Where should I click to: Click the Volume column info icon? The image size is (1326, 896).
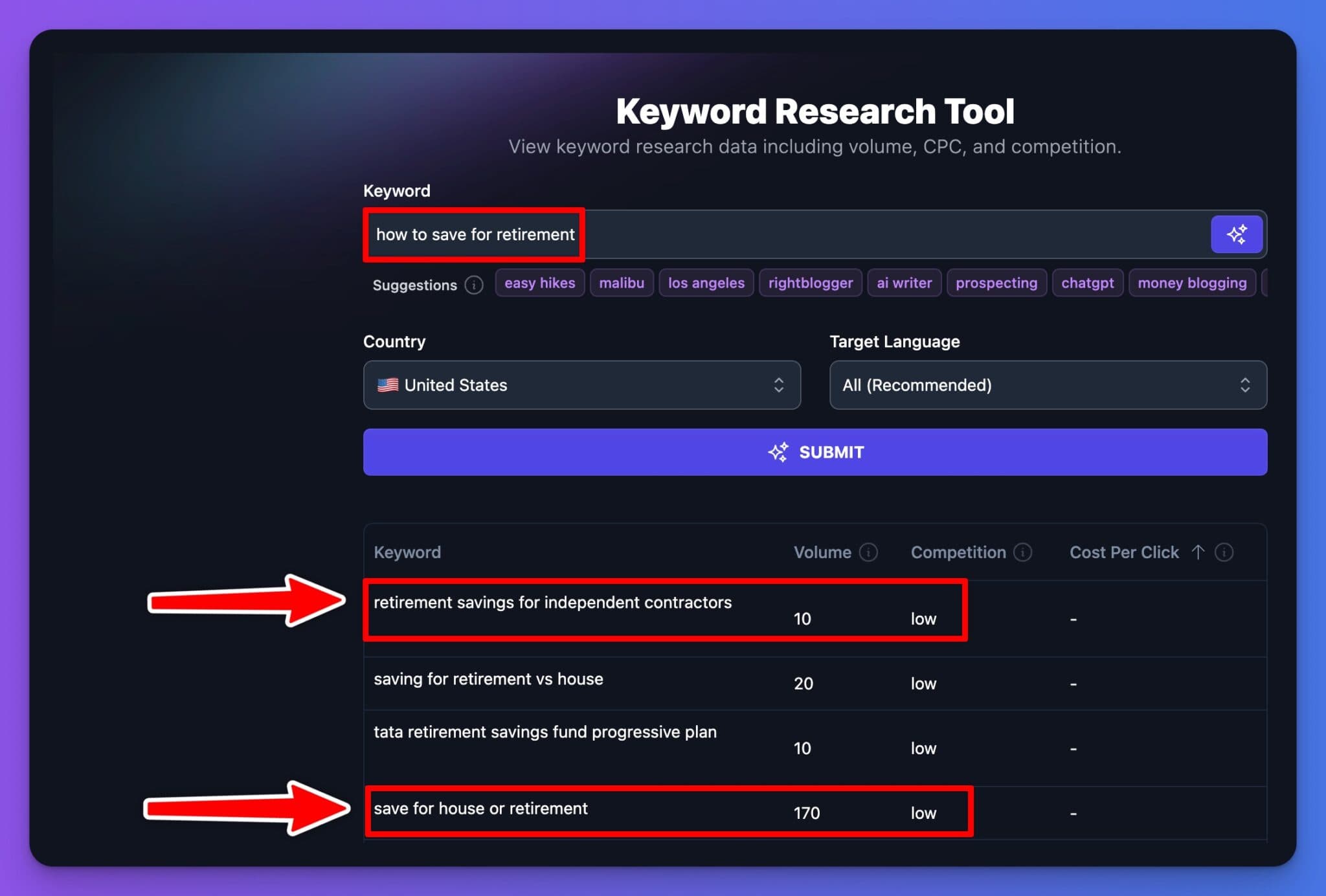[x=868, y=552]
